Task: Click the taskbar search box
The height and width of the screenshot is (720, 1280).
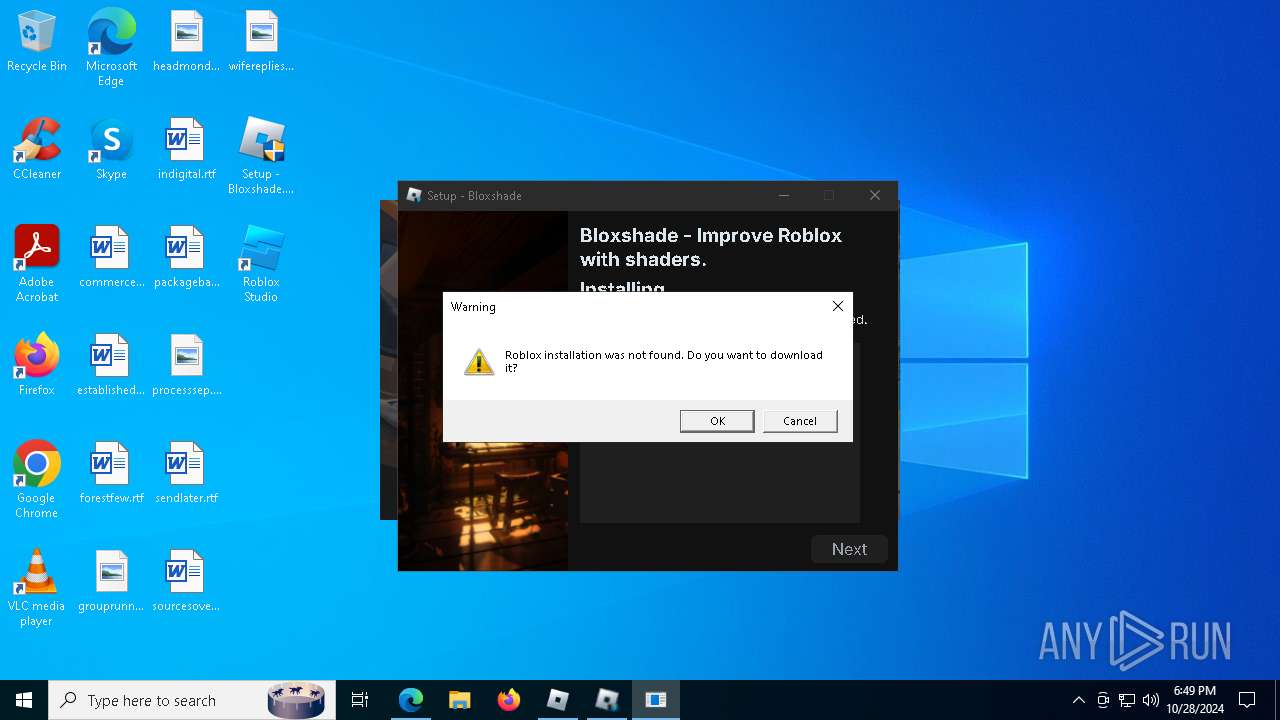Action: 192,700
